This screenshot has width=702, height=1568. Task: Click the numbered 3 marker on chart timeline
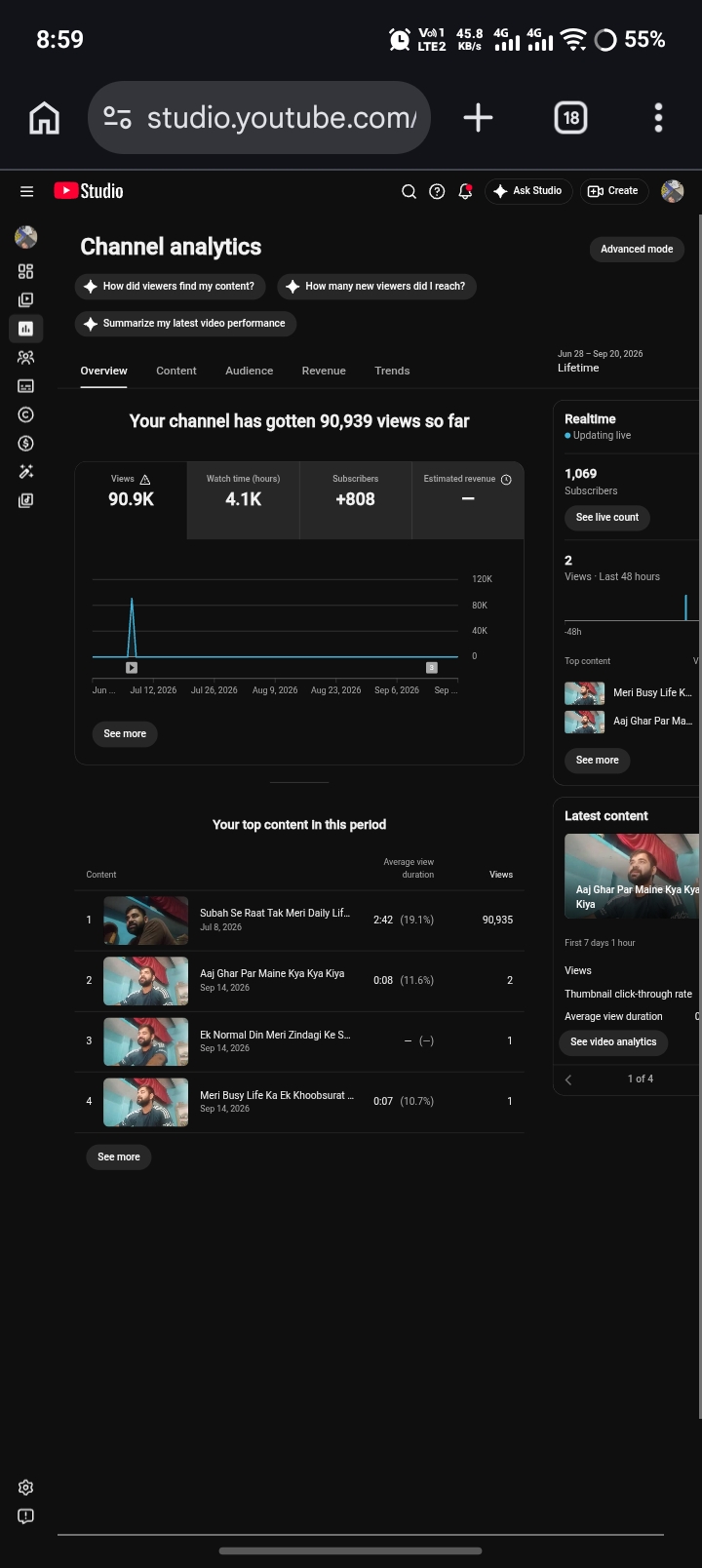(x=432, y=668)
